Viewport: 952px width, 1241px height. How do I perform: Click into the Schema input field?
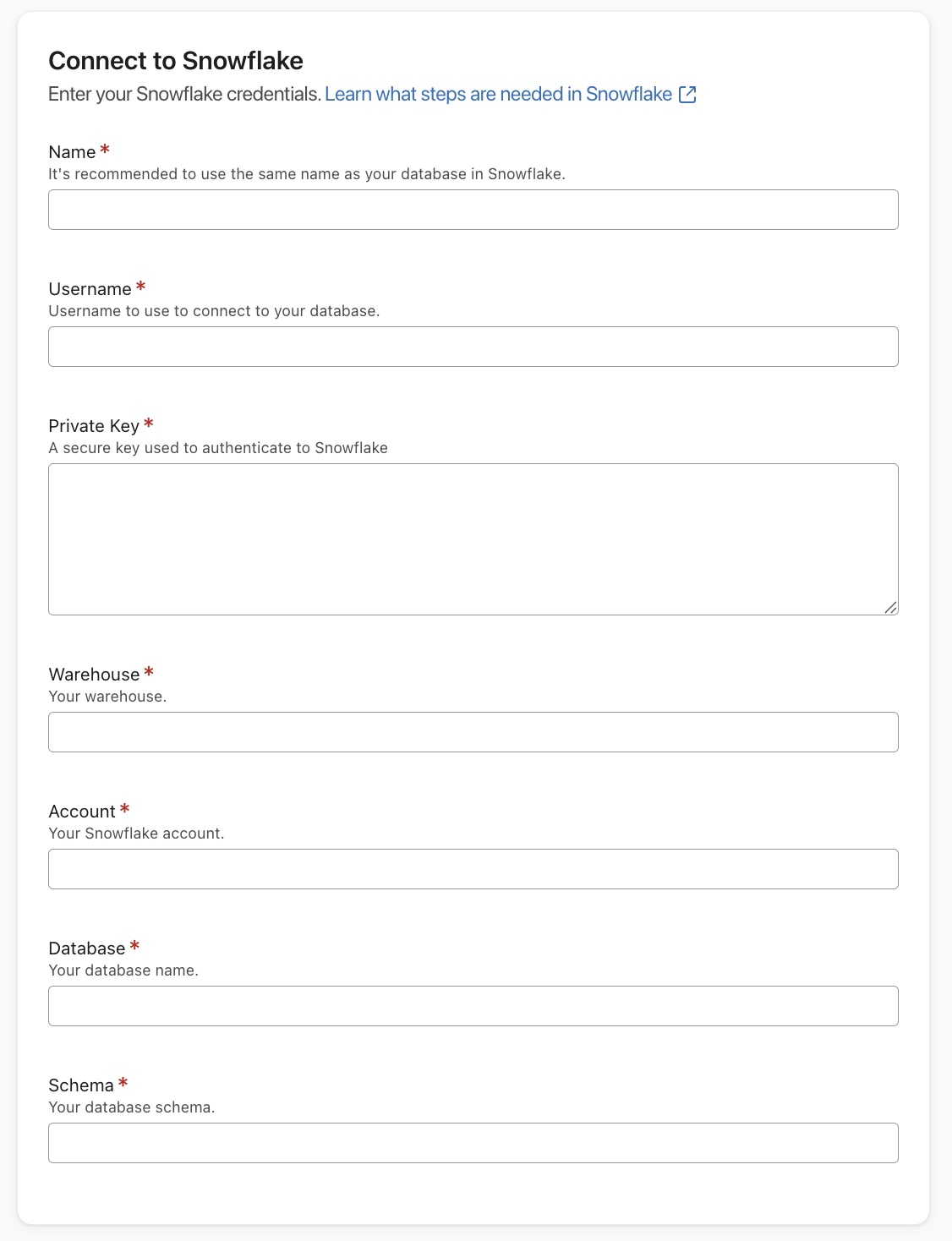(473, 1143)
